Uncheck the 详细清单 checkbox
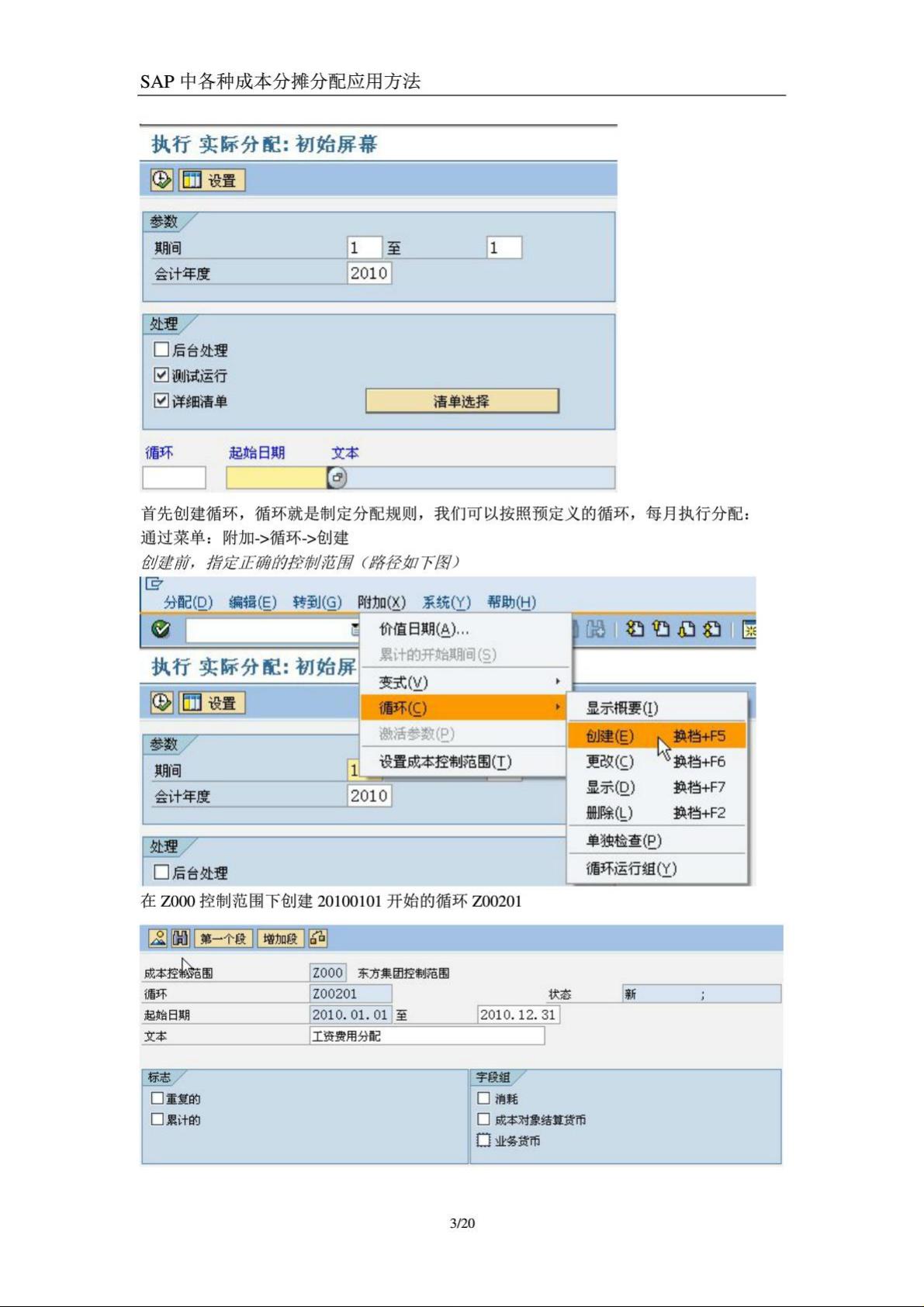This screenshot has width=924, height=1307. 161,401
